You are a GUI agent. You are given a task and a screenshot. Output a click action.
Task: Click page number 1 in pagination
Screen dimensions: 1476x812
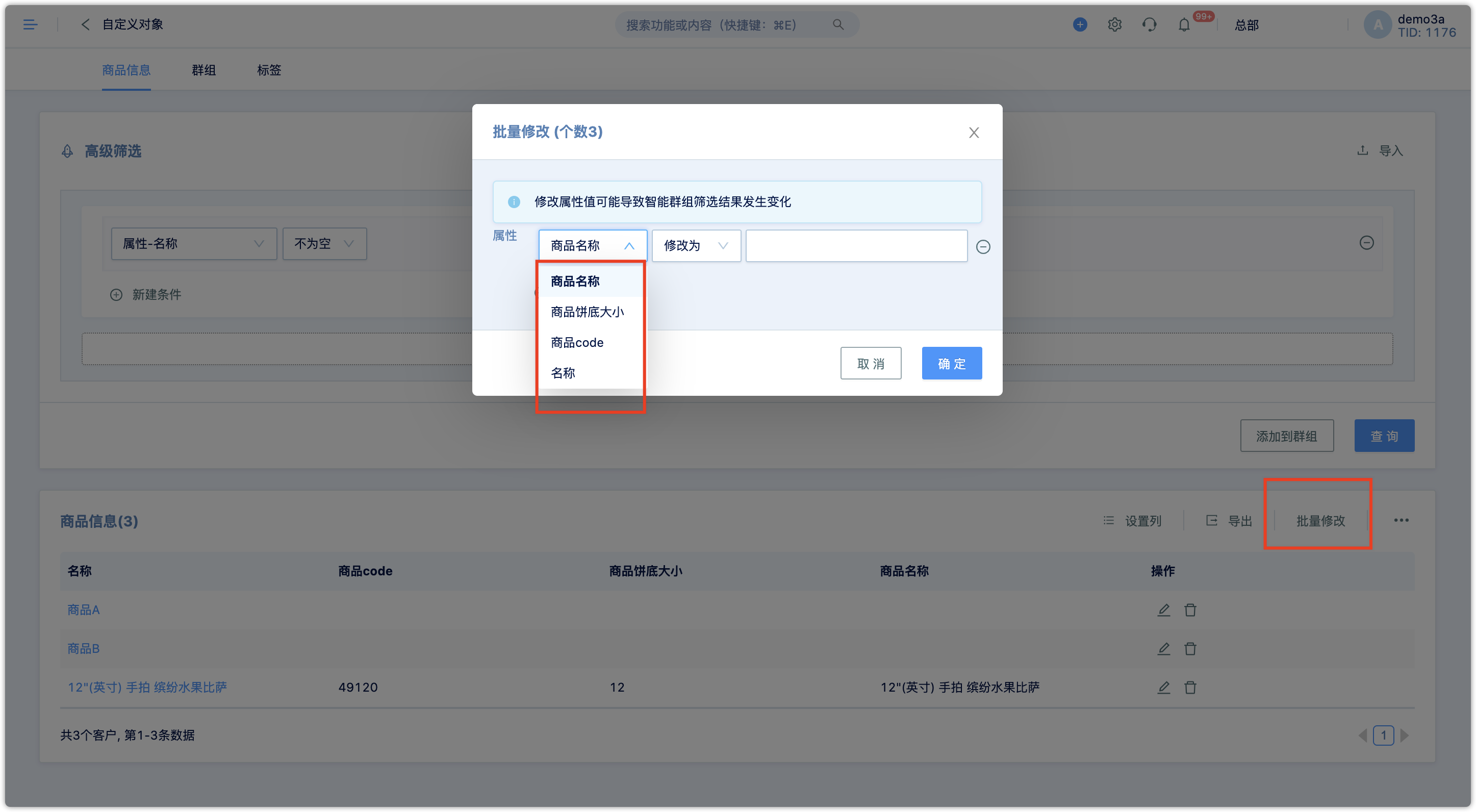(x=1383, y=735)
